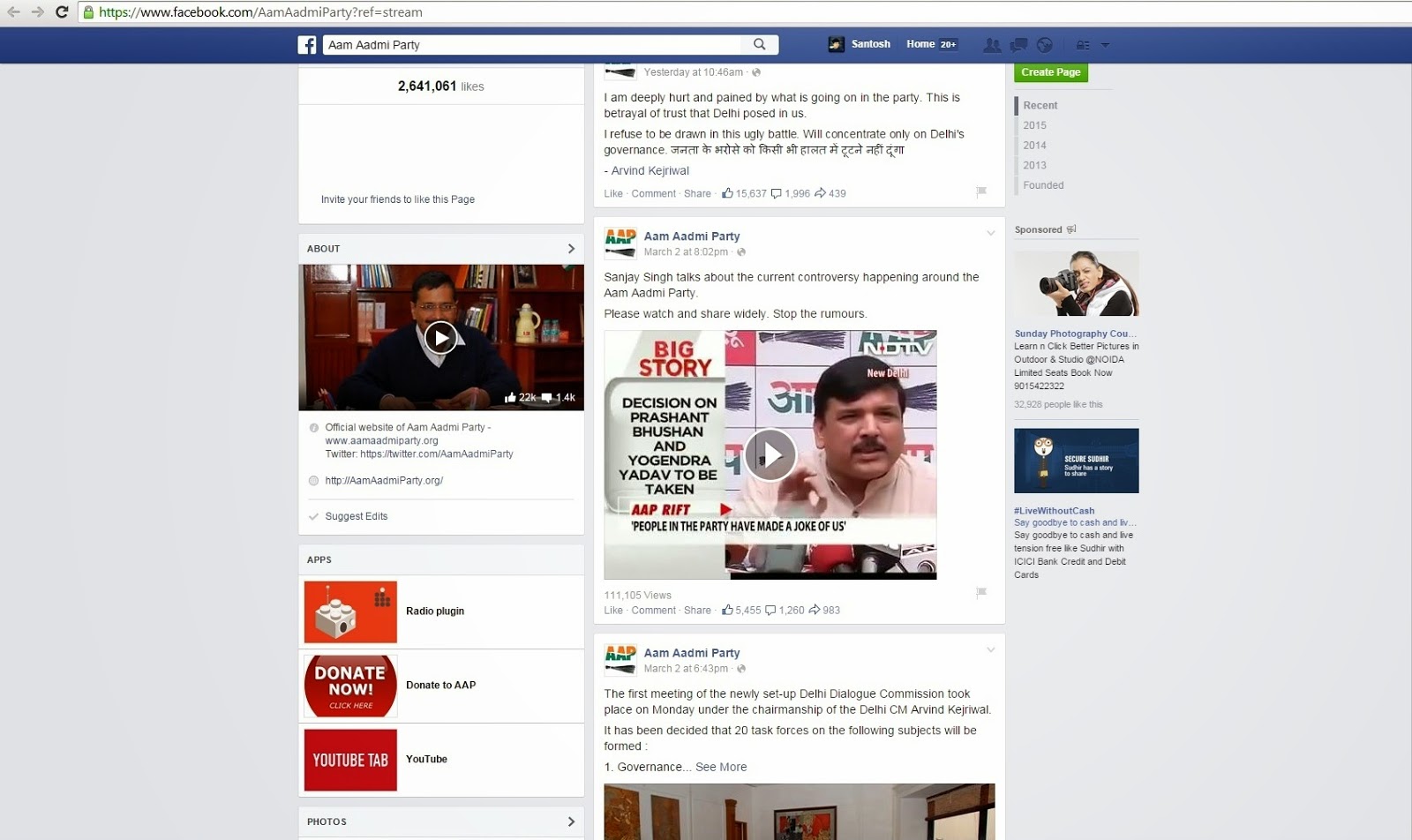Image resolution: width=1412 pixels, height=840 pixels.
Task: Click the thumbs-up icon showing 15,637 likes
Action: tap(727, 192)
